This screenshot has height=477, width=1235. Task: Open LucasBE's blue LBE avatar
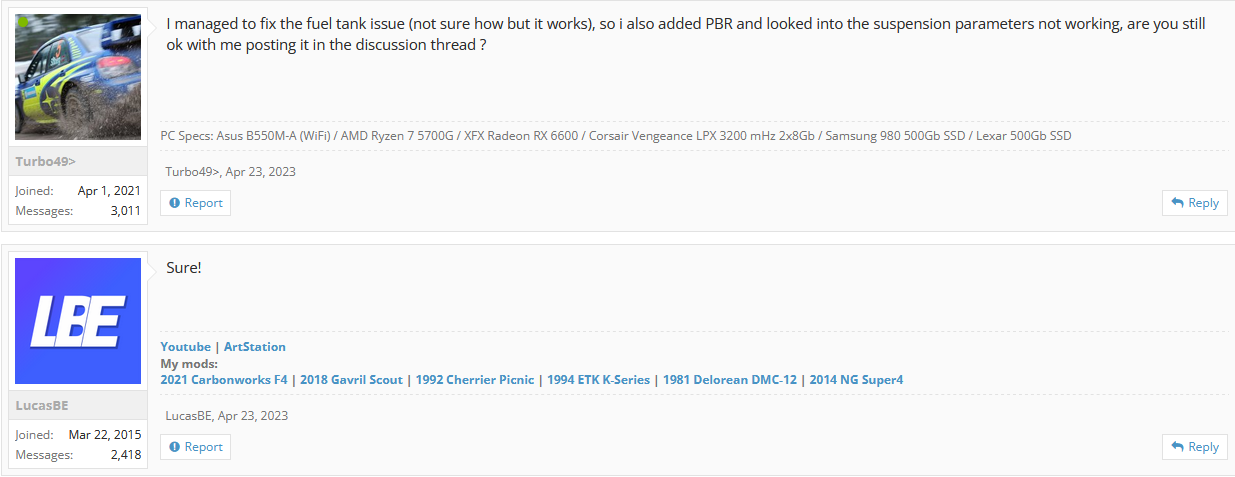click(78, 321)
